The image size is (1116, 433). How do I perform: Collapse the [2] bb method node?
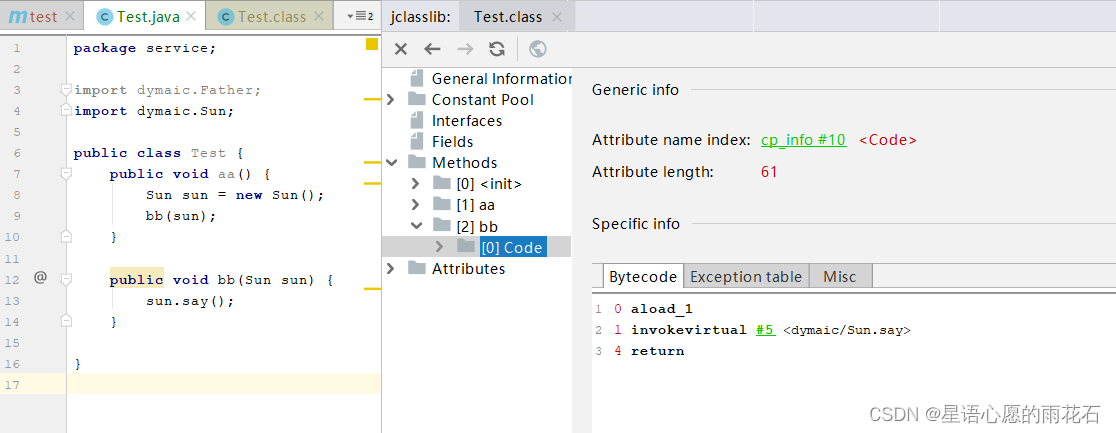[416, 226]
